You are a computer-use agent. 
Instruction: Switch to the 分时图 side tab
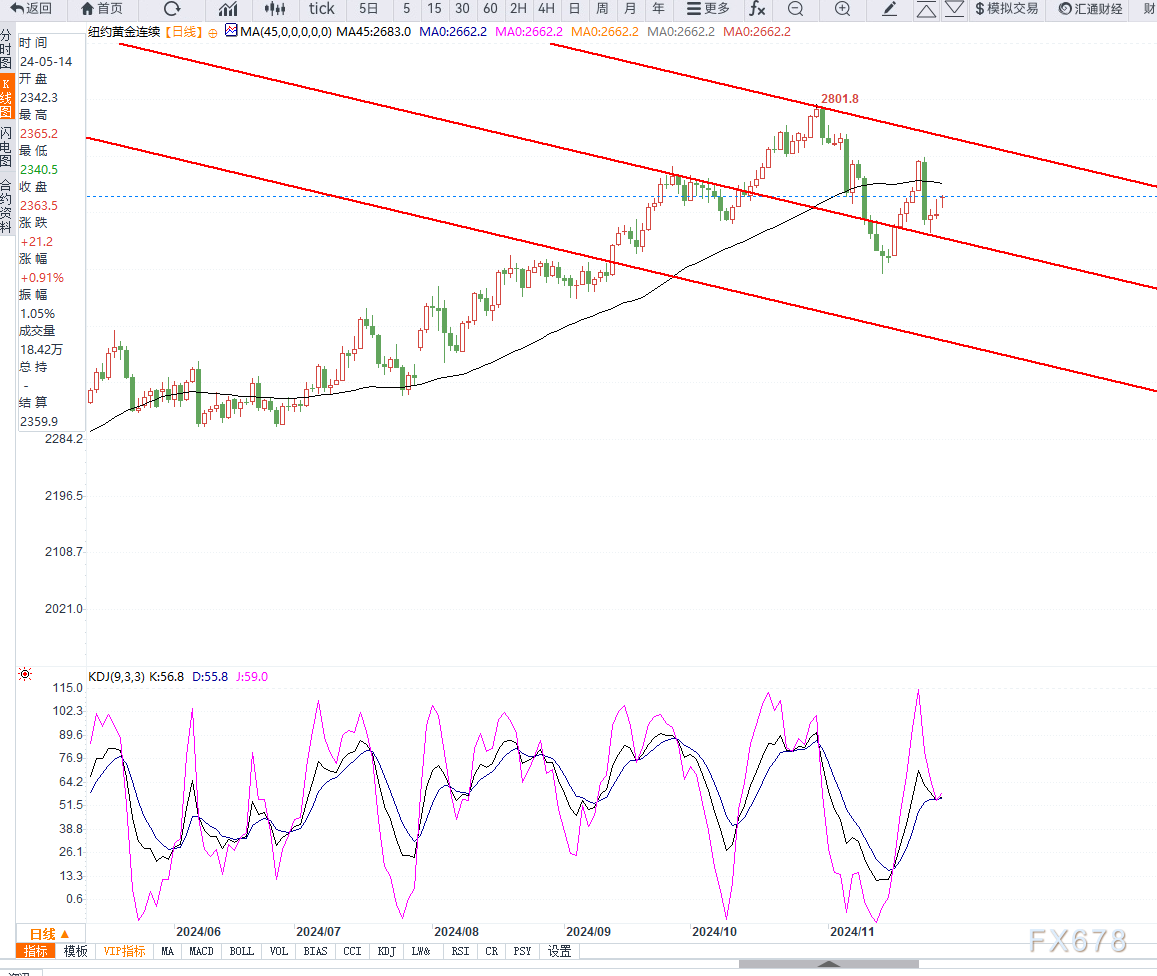[7, 50]
